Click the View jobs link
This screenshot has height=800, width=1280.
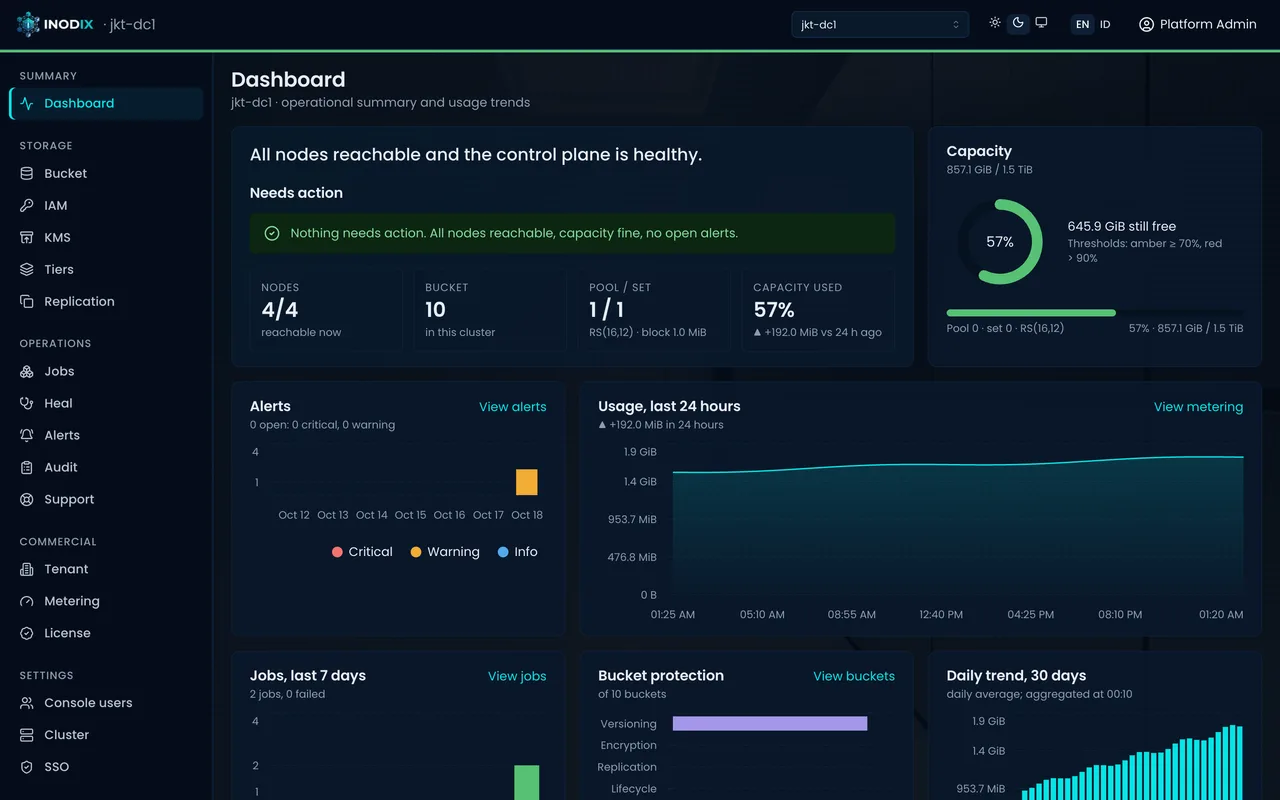pos(517,676)
